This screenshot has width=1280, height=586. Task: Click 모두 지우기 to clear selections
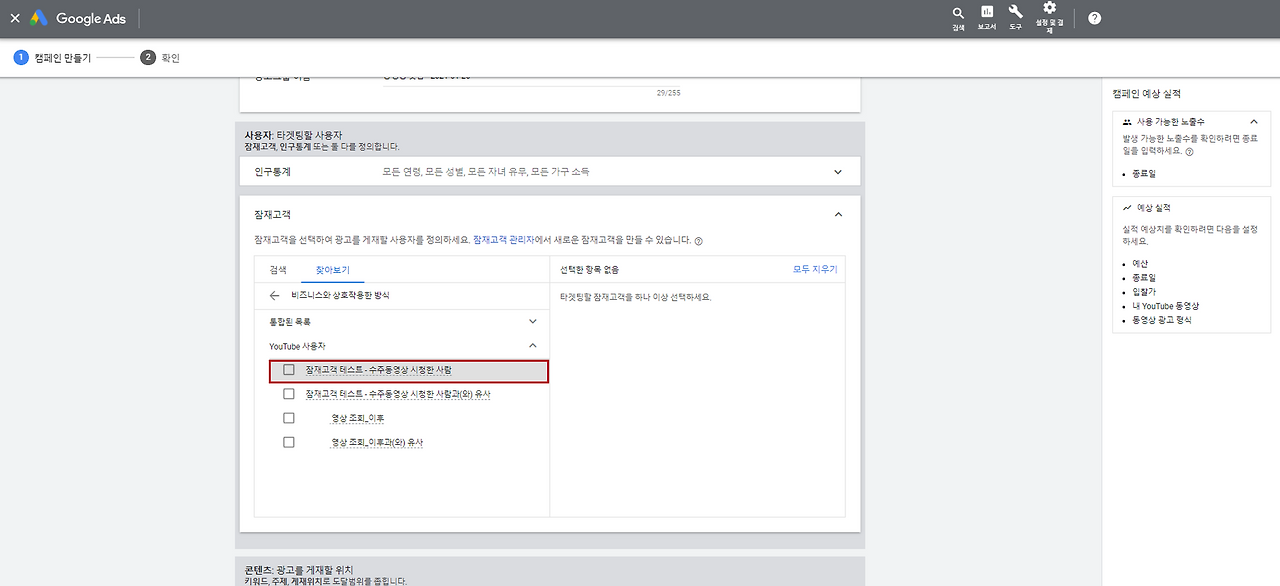tap(815, 270)
